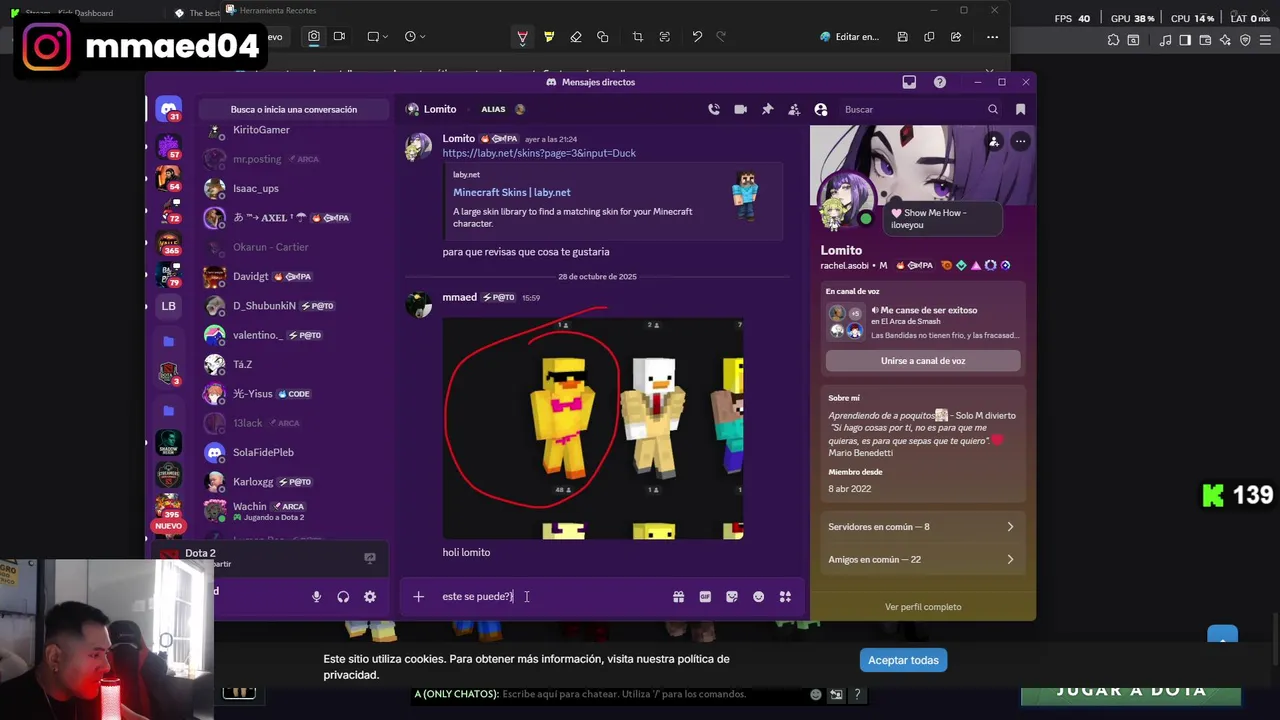The height and width of the screenshot is (720, 1280).
Task: Select the eraser in Snipping Tool
Action: [576, 37]
